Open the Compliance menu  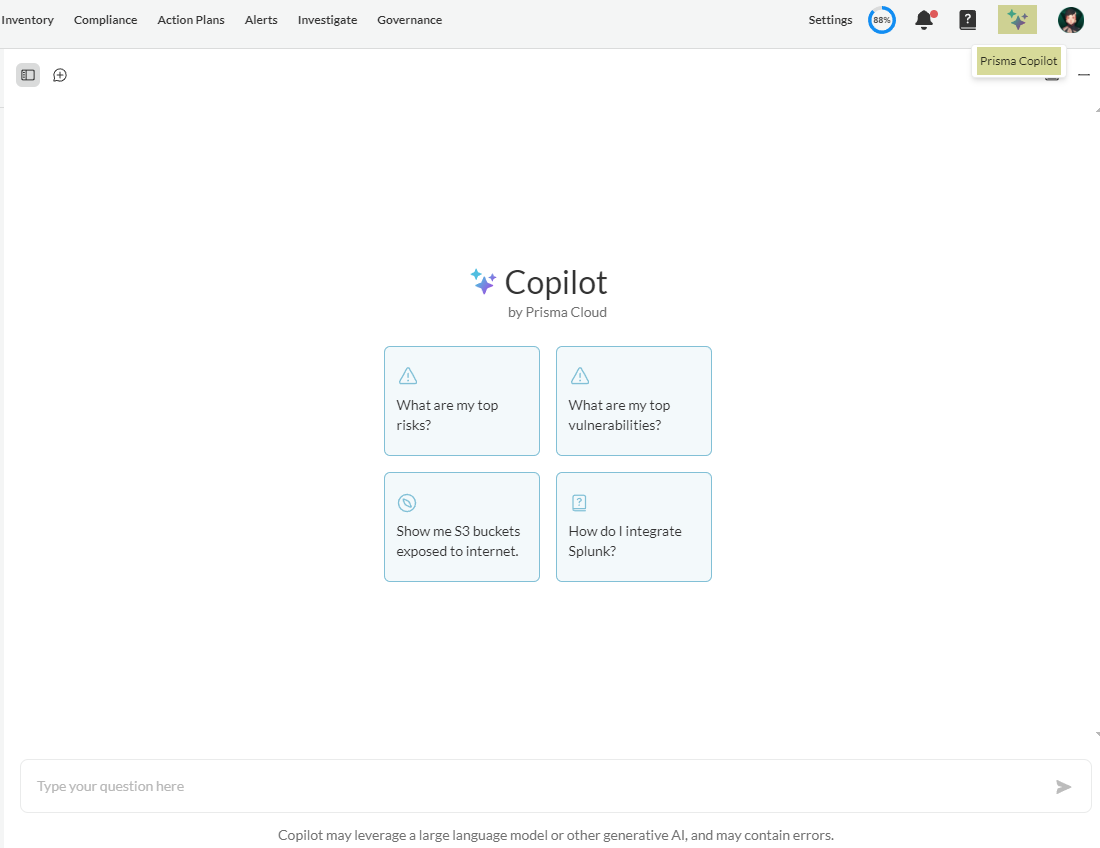tap(106, 20)
